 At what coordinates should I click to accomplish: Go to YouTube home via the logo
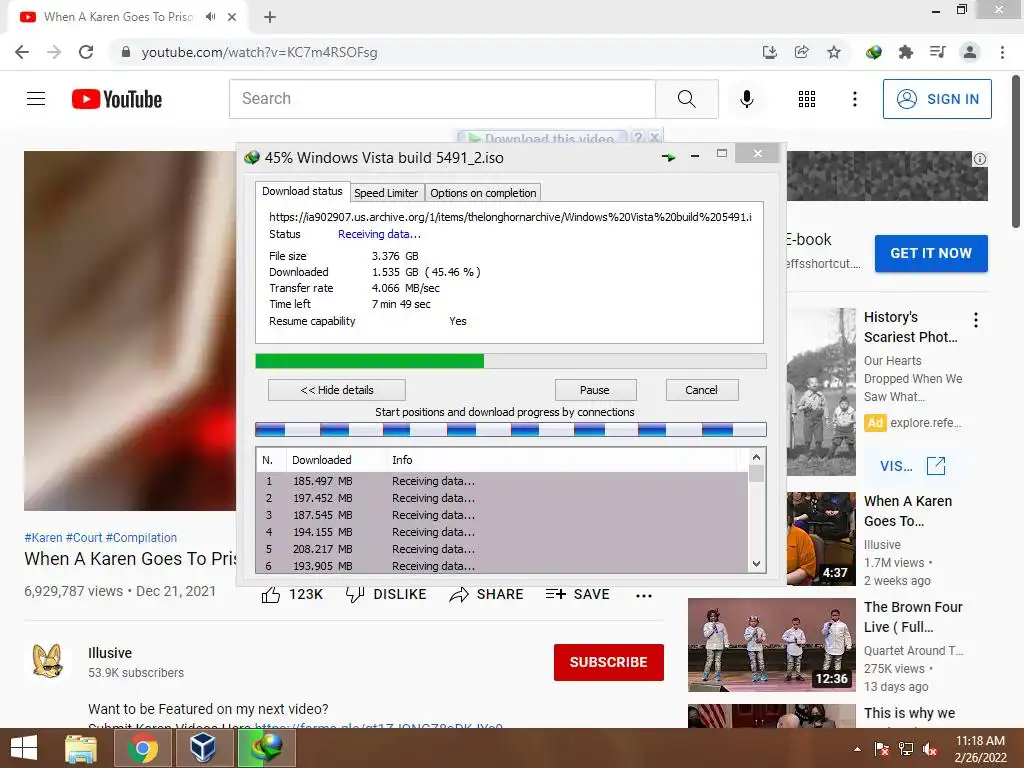(x=117, y=99)
